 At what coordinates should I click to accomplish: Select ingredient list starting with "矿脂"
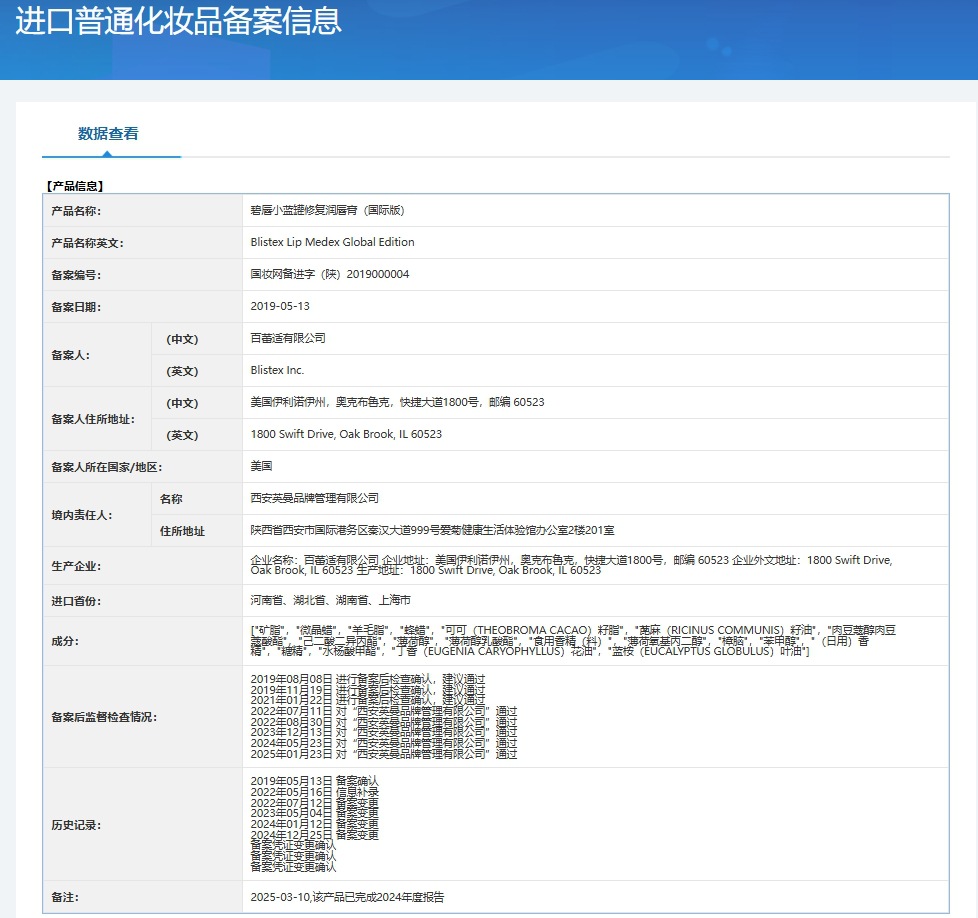tap(573, 640)
